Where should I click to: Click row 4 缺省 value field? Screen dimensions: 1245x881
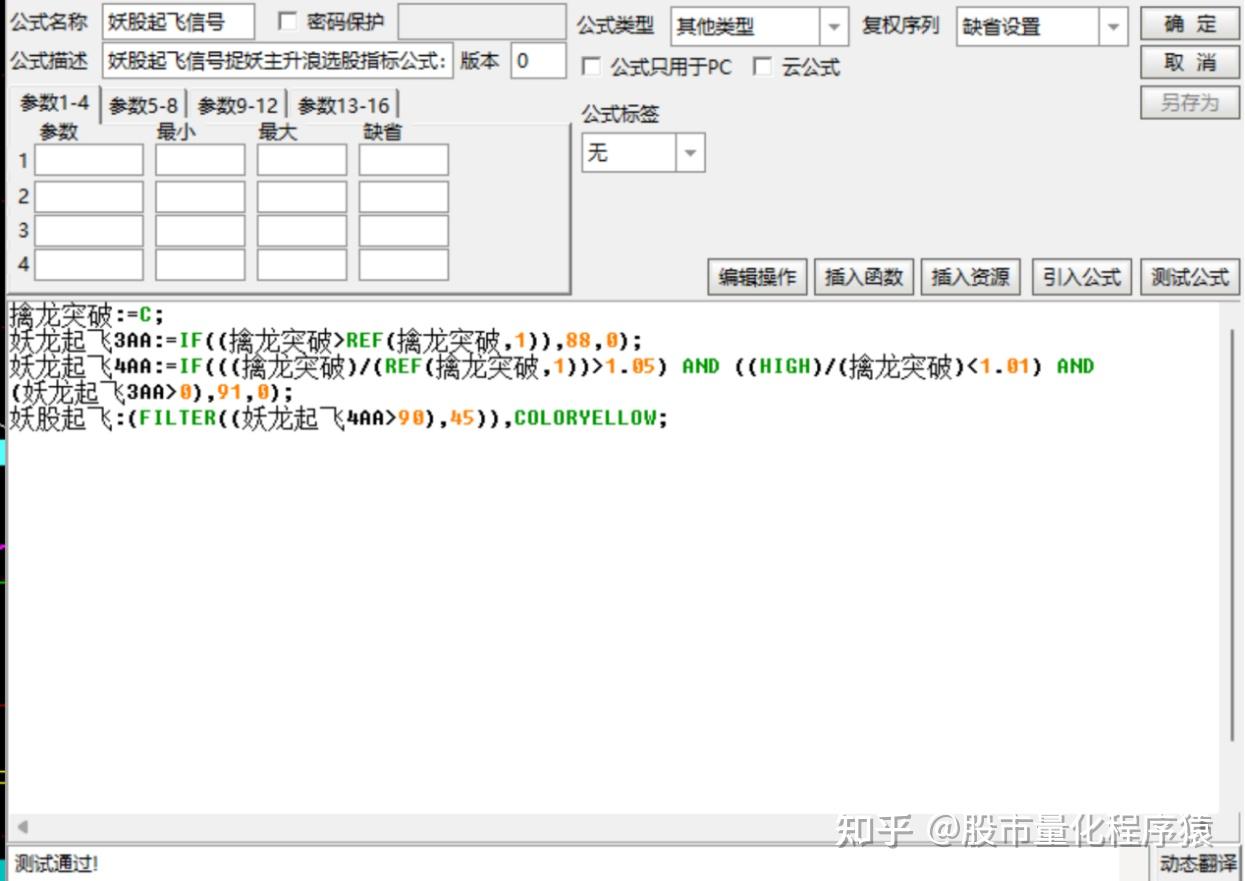(404, 265)
